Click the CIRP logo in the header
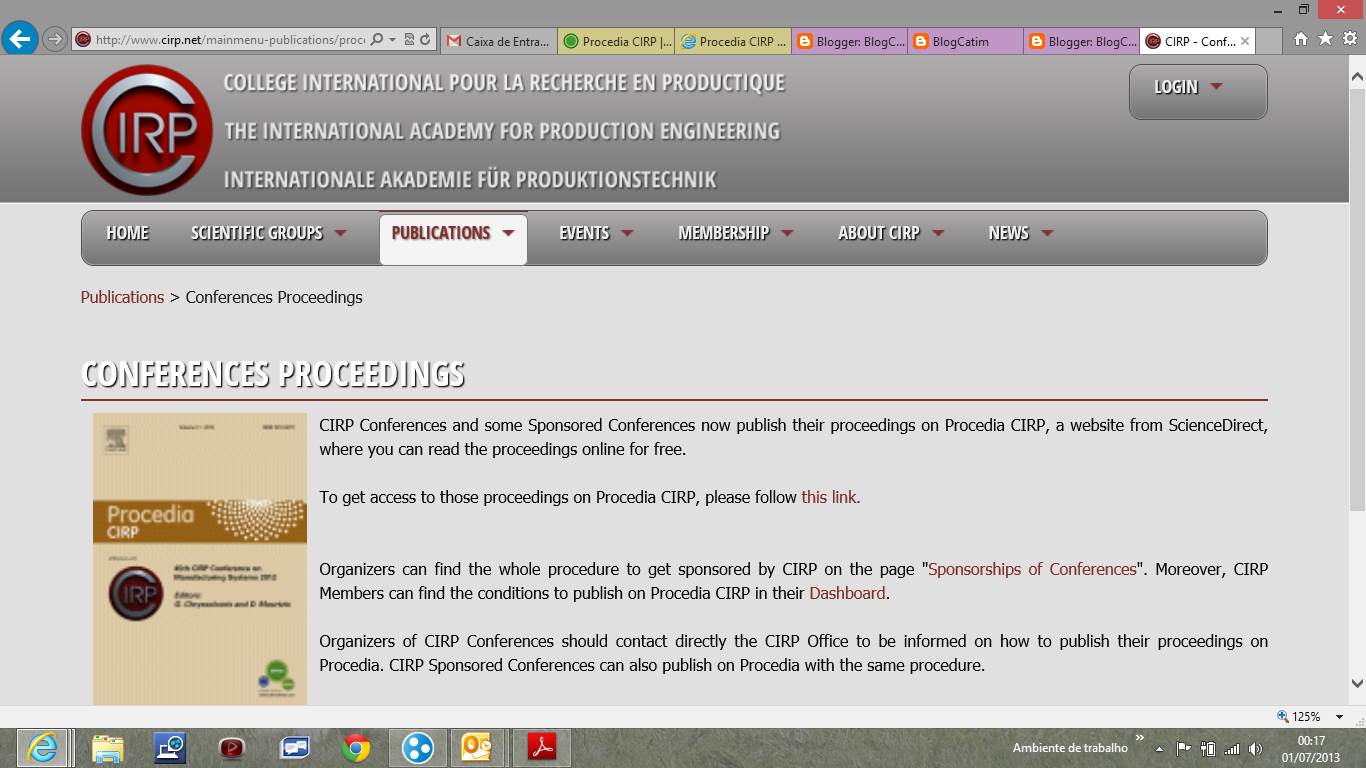This screenshot has height=768, width=1366. click(147, 130)
